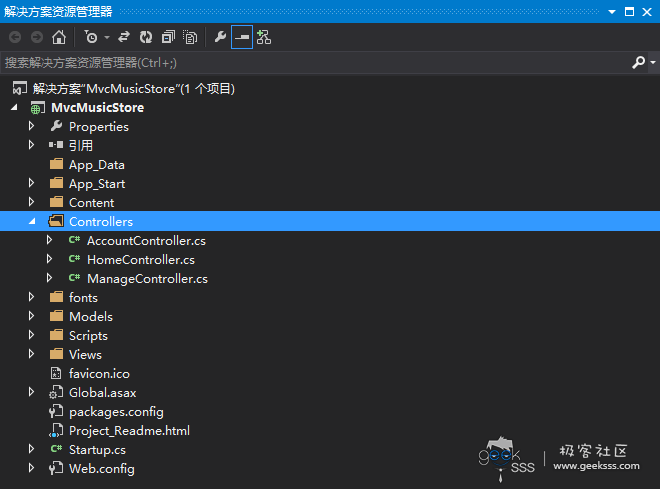The image size is (660, 489).
Task: Collapse the Controllers folder
Action: [32, 221]
